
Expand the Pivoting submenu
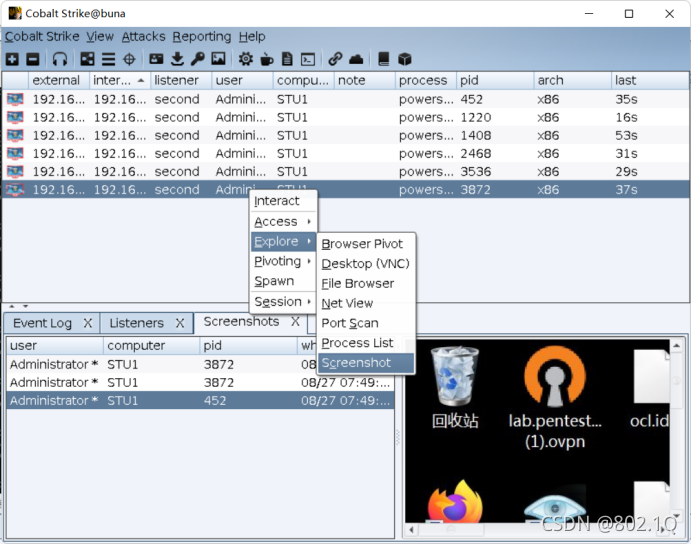point(283,261)
